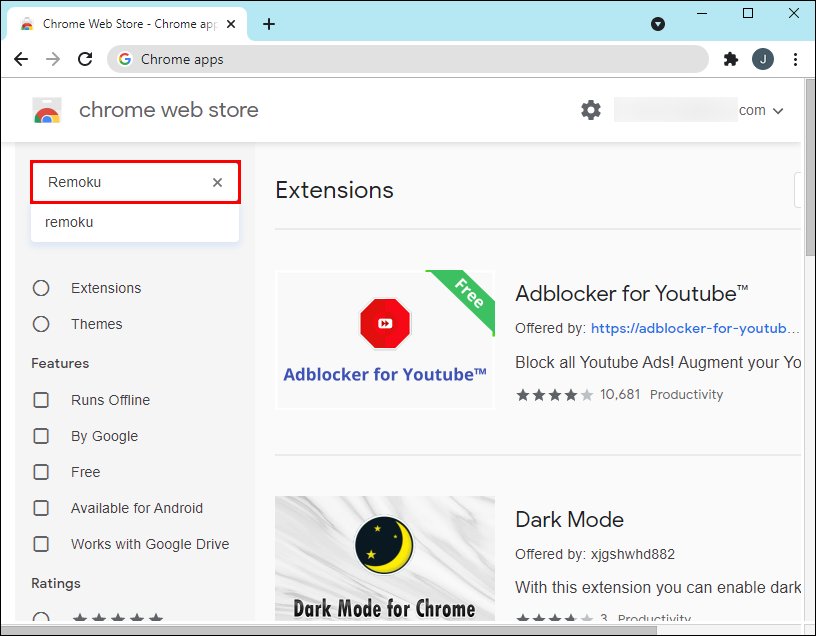Click the Features filter heading
The image size is (816, 636).
coord(60,363)
